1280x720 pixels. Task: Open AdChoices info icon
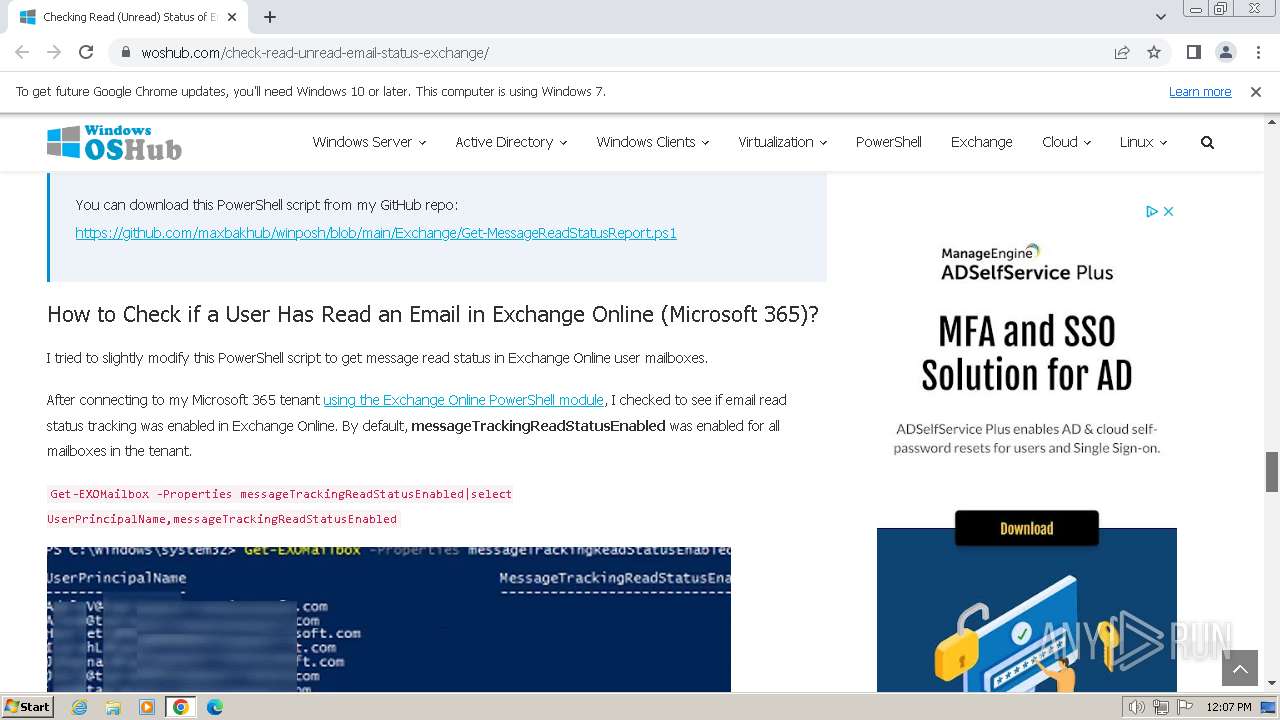[x=1152, y=211]
